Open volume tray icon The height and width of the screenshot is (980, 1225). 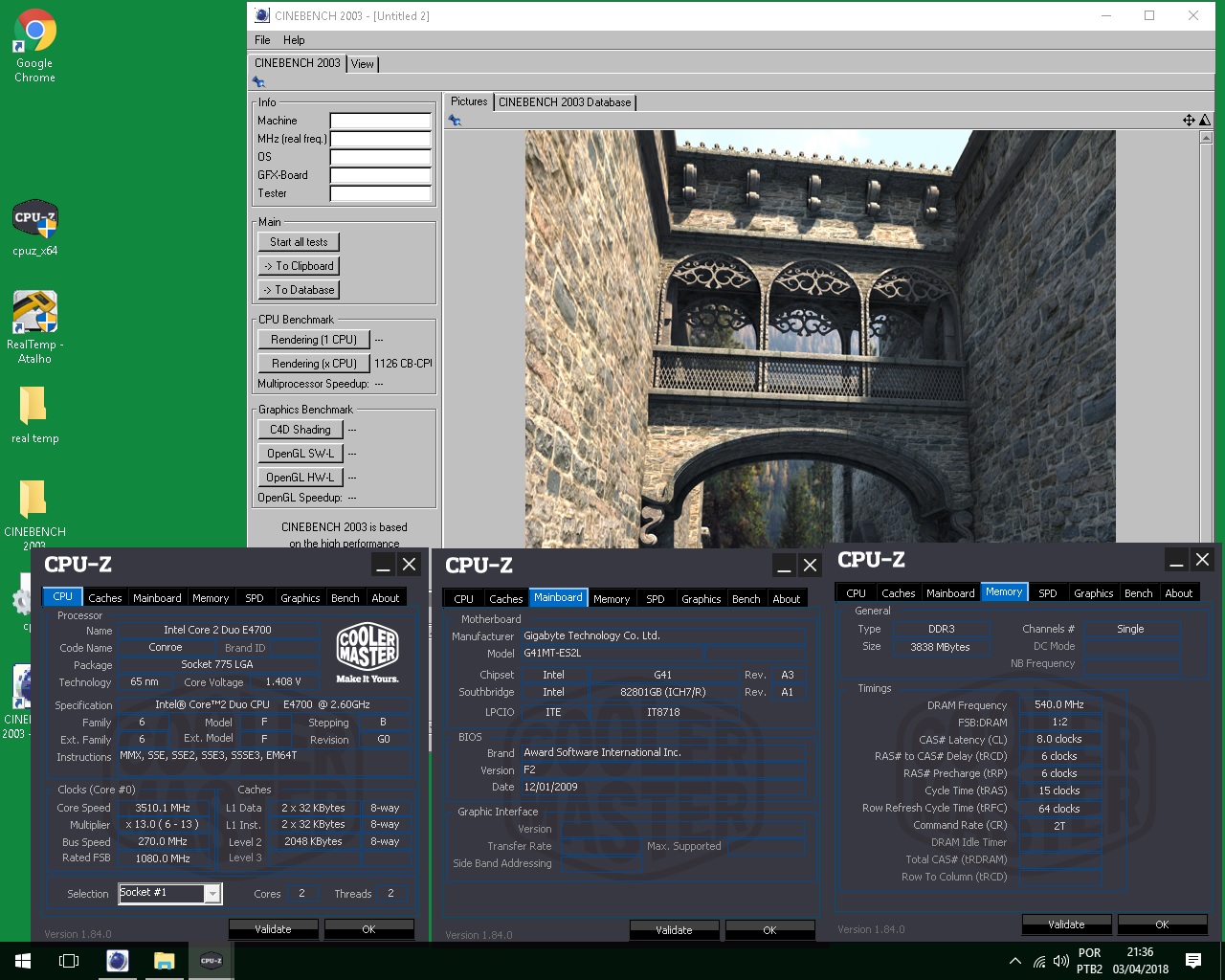[1060, 961]
